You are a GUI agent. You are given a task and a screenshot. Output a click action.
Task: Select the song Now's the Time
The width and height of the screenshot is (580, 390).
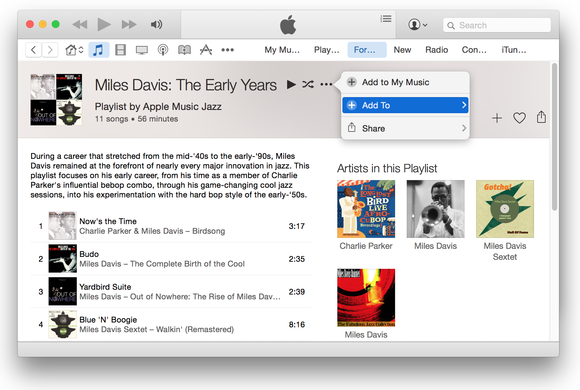coord(171,226)
